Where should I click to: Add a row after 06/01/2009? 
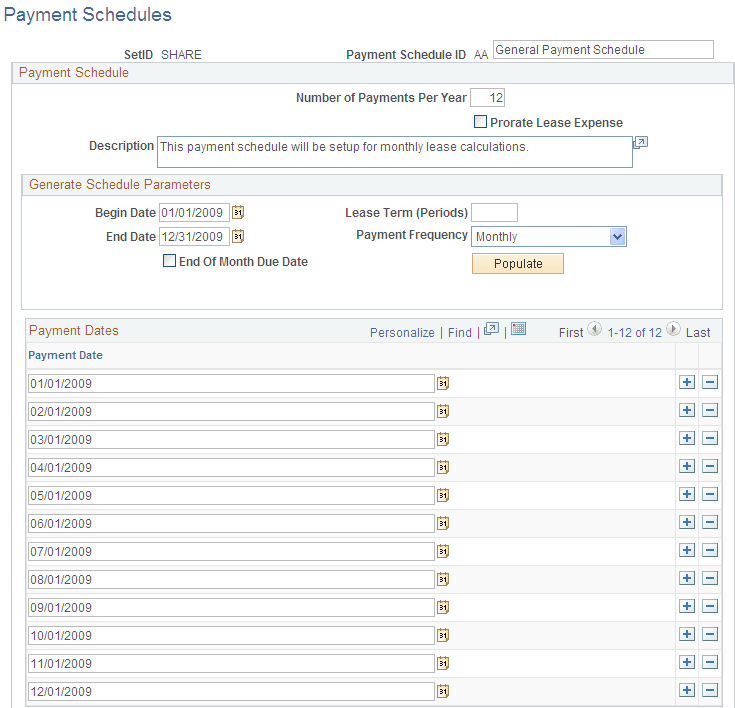(687, 522)
